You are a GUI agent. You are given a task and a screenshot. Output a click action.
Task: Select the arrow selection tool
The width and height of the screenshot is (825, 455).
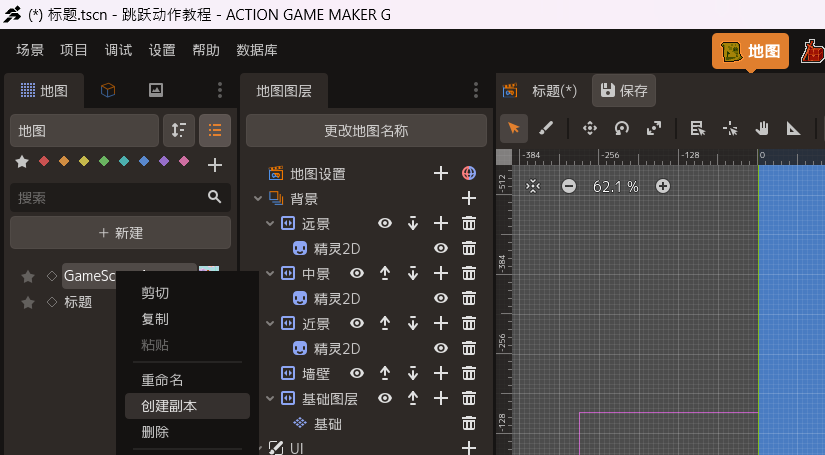pyautogui.click(x=514, y=128)
